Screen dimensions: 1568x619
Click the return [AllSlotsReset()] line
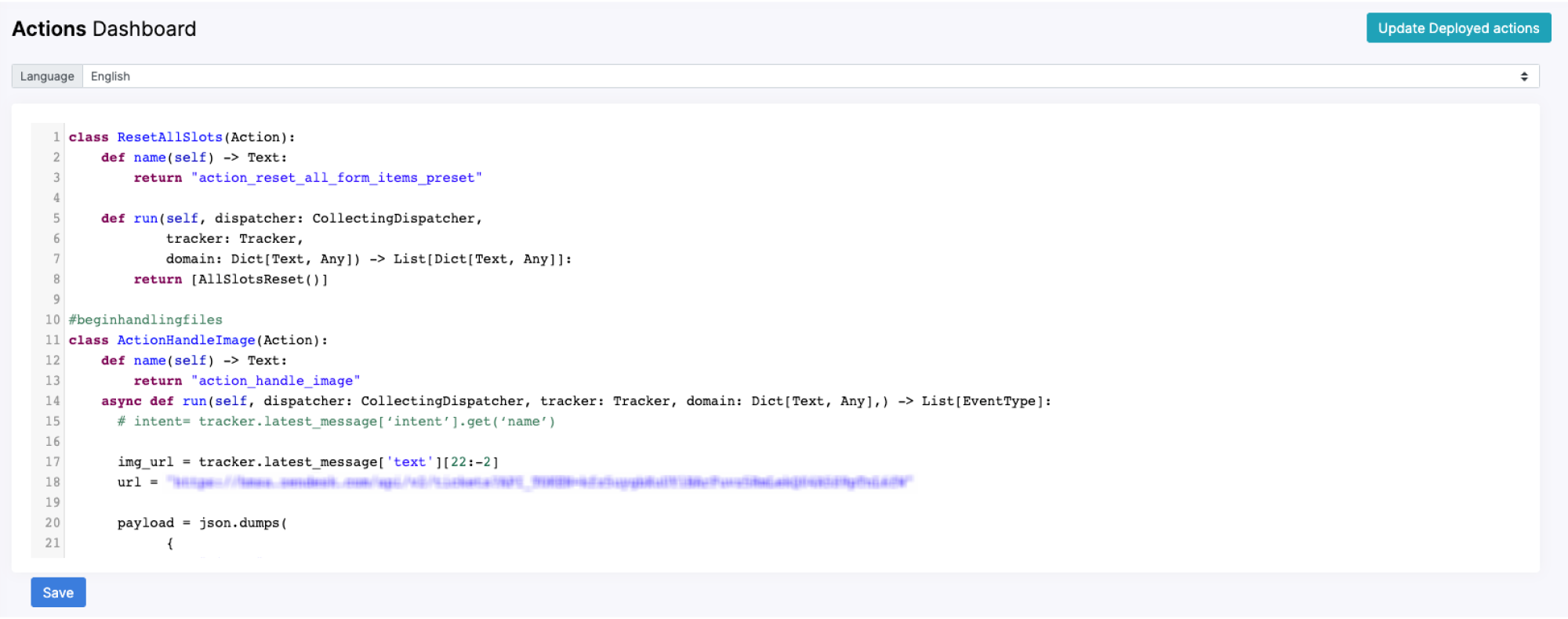[x=231, y=280]
